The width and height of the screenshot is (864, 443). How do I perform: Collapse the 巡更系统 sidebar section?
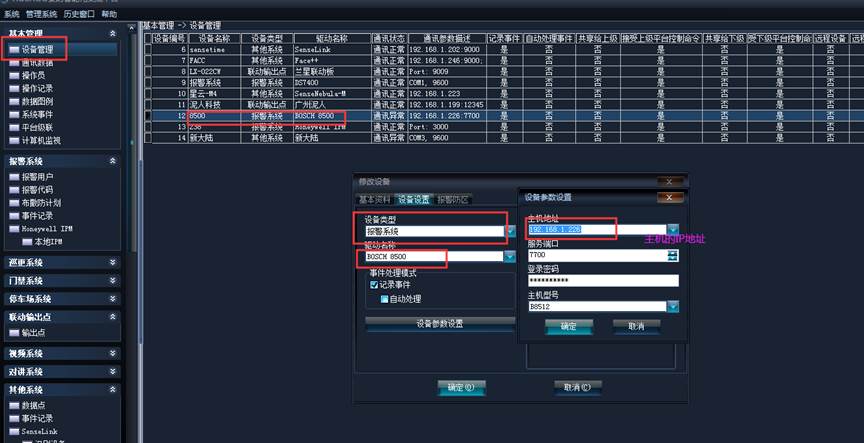113,263
